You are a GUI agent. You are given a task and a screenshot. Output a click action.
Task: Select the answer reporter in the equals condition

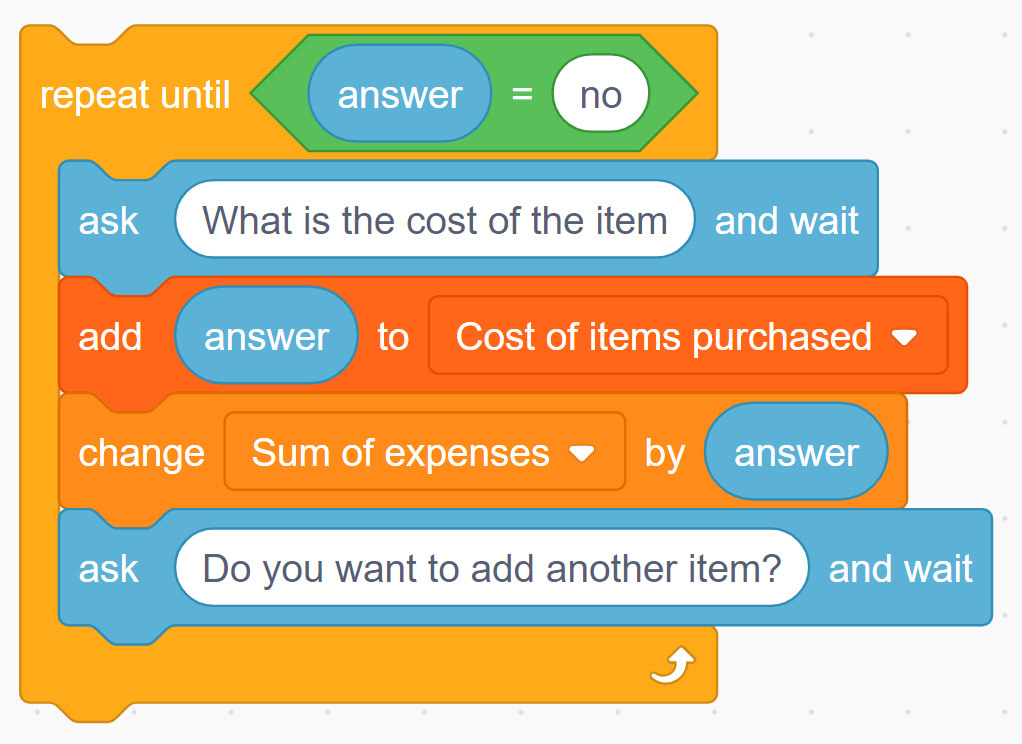tap(400, 96)
